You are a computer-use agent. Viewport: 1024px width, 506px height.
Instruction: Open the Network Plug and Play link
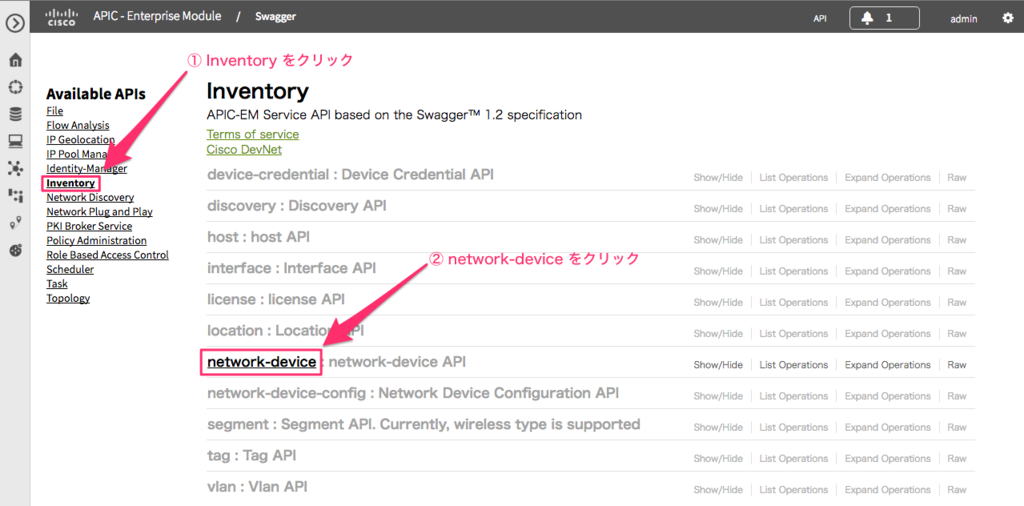(x=99, y=212)
